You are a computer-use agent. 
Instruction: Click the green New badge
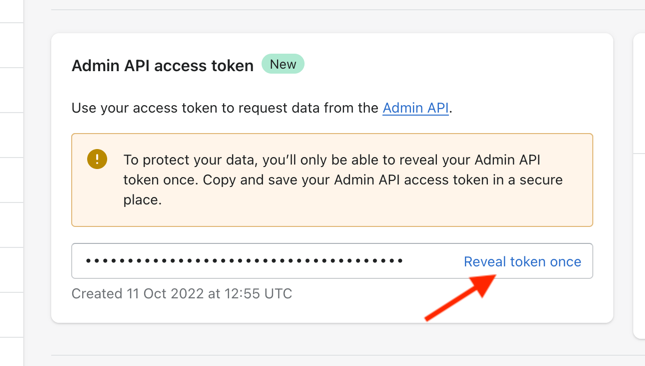283,64
